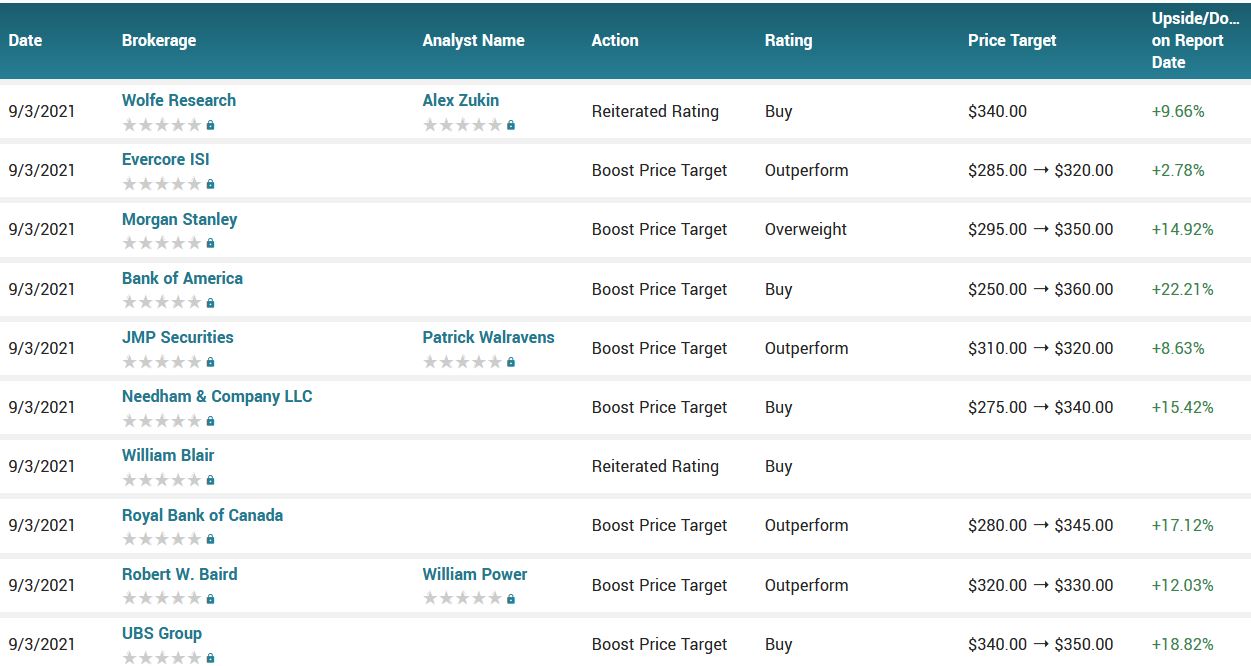The image size is (1251, 666).
Task: Open analyst Alex Zukin's profile link
Action: pos(460,100)
